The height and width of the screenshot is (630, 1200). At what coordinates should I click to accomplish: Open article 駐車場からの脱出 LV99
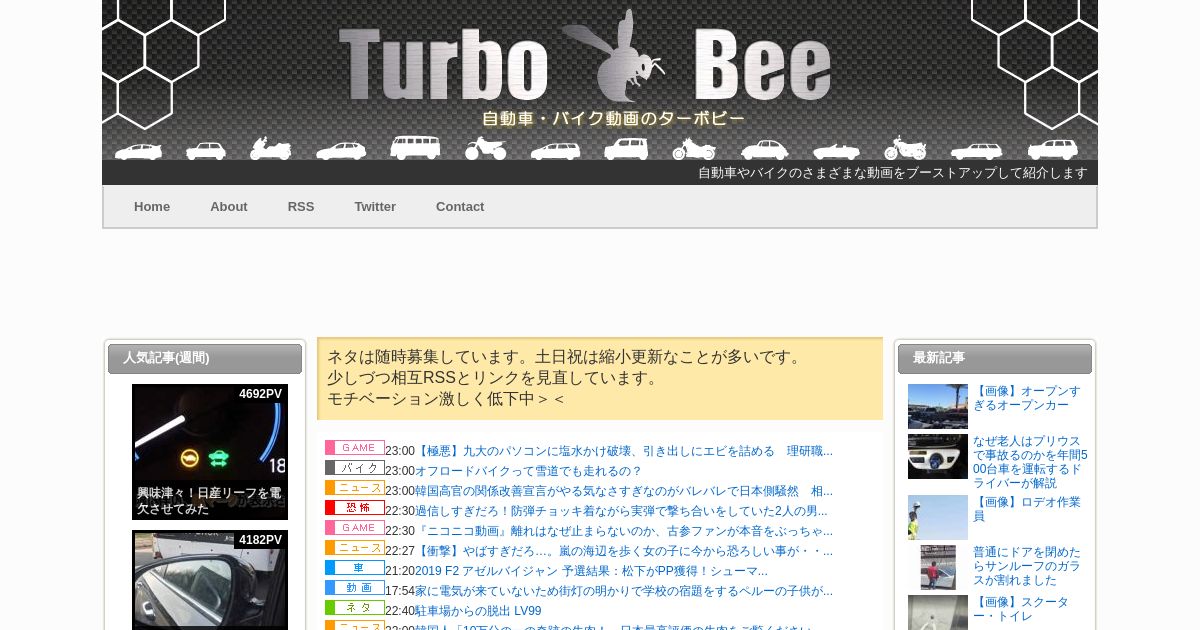click(478, 611)
